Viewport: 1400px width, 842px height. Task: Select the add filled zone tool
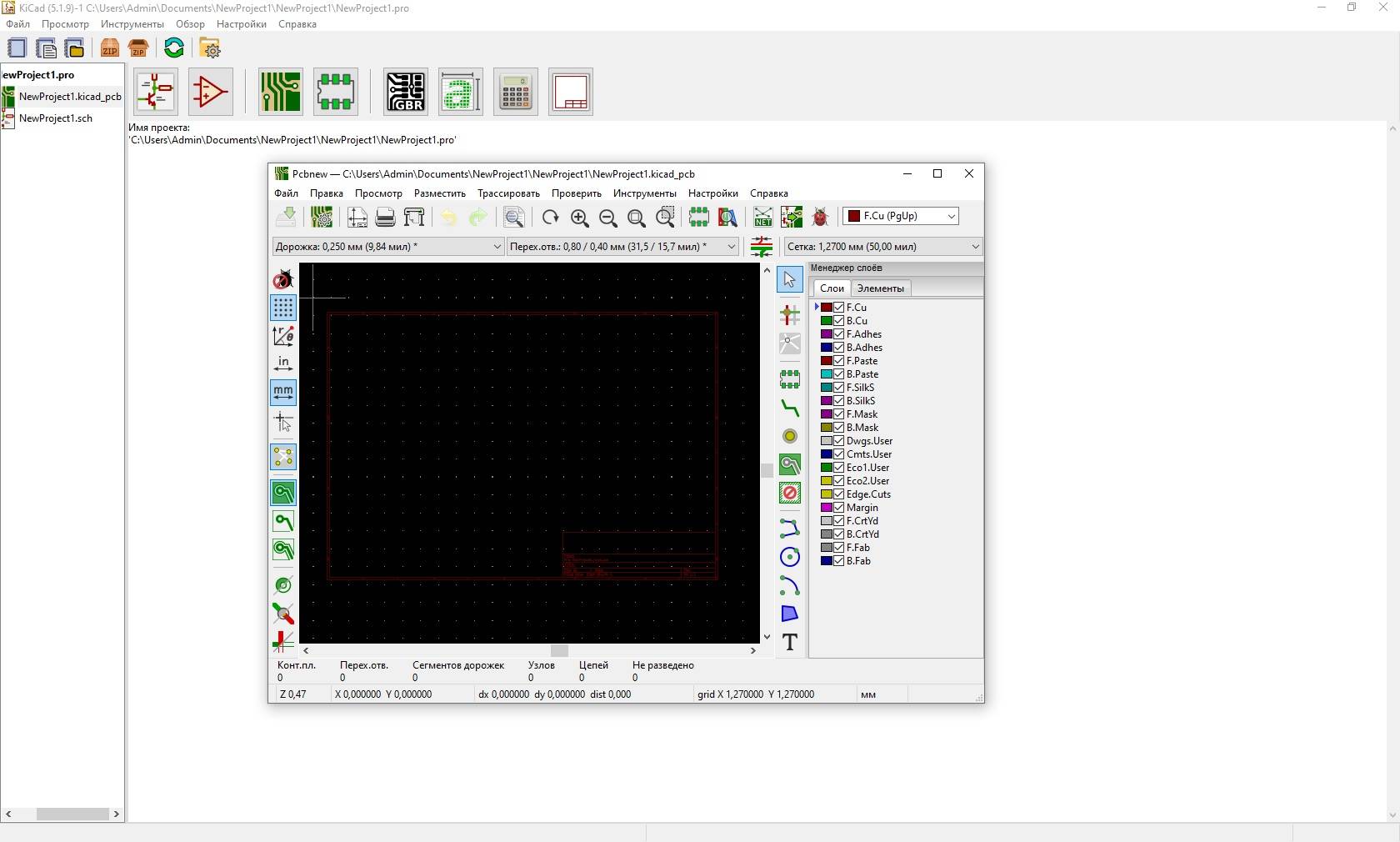click(790, 464)
